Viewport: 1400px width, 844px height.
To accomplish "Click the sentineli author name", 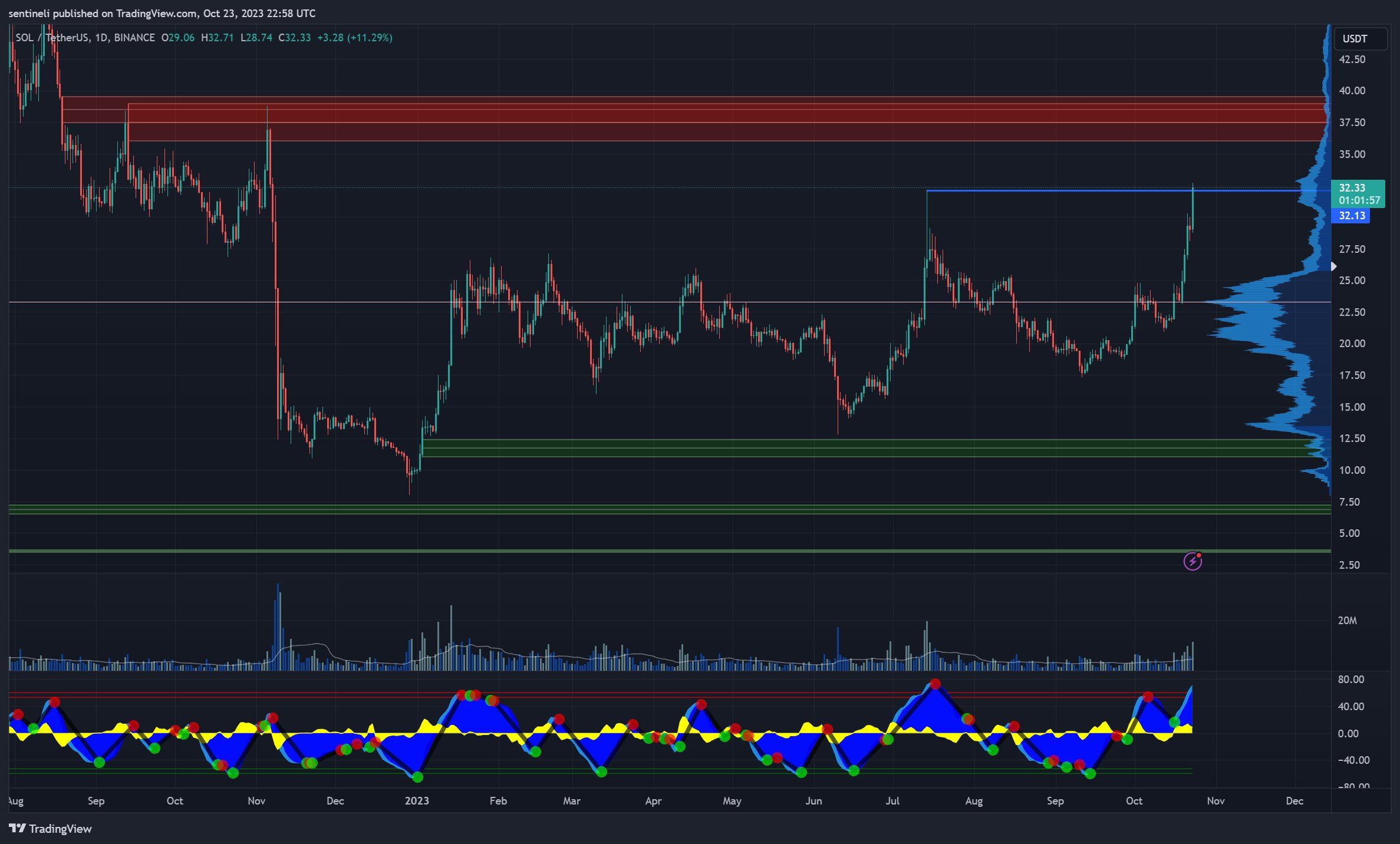I will pos(29,13).
